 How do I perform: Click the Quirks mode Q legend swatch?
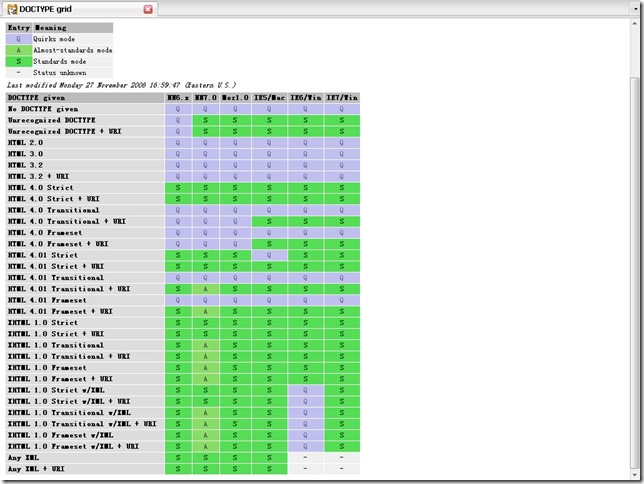(x=18, y=39)
